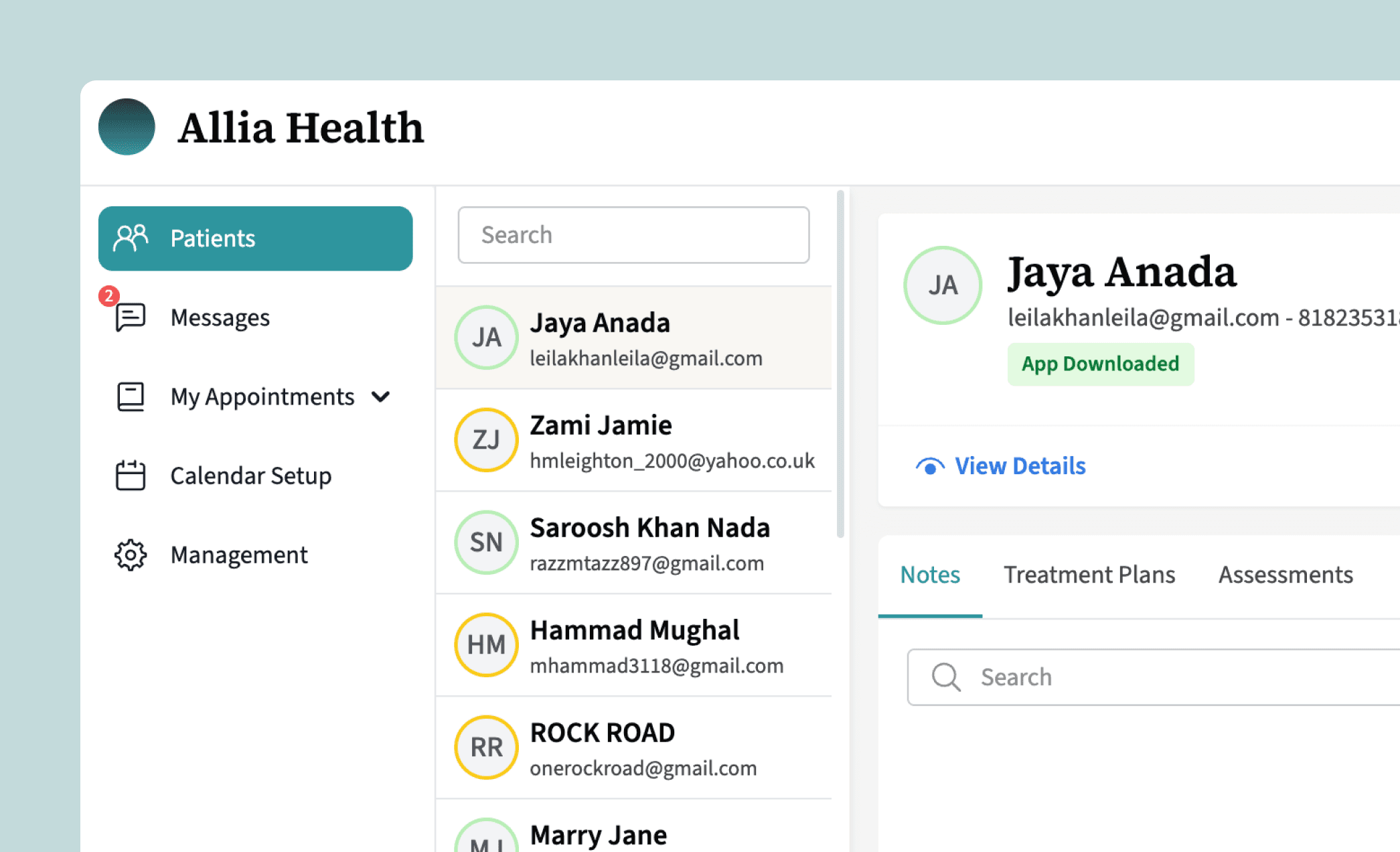Click the HM avatar for Hammad Mughal
The width and height of the screenshot is (1400, 852).
pyautogui.click(x=486, y=645)
